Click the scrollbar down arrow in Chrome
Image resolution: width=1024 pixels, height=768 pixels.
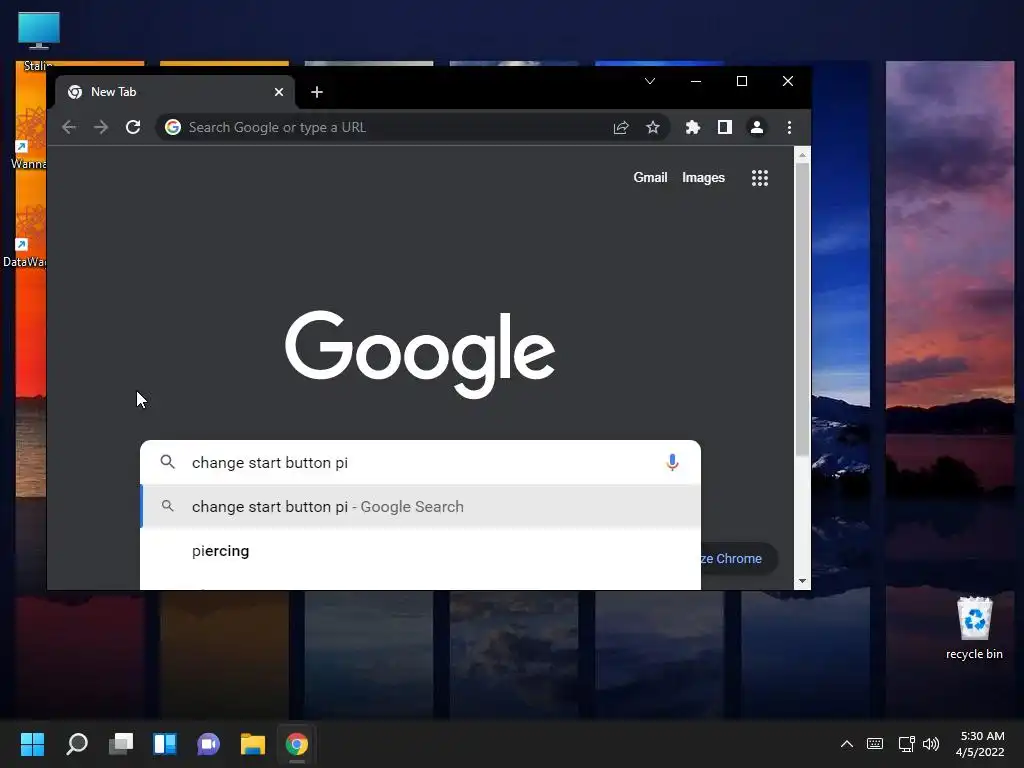coord(802,581)
